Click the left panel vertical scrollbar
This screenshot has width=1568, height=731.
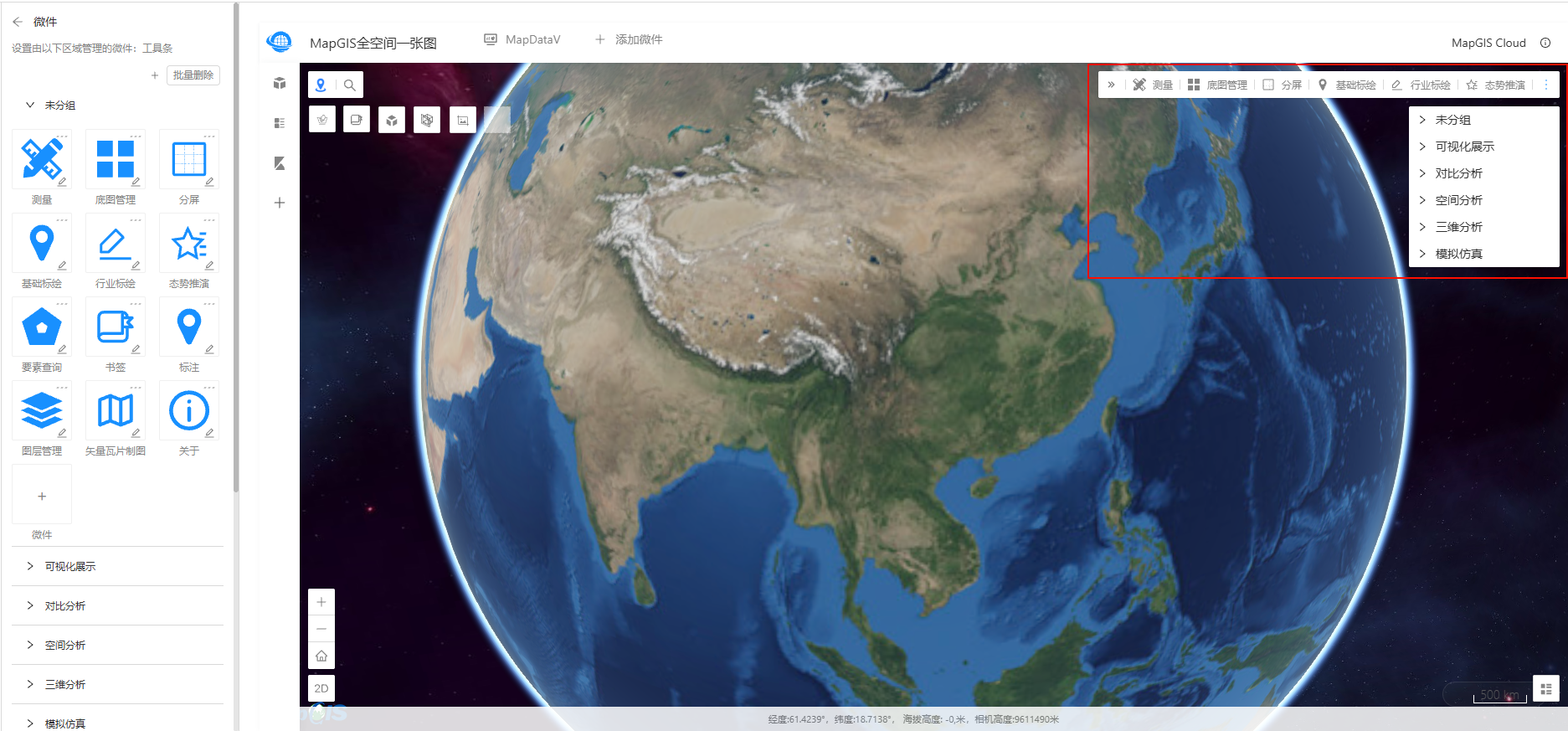click(236, 247)
